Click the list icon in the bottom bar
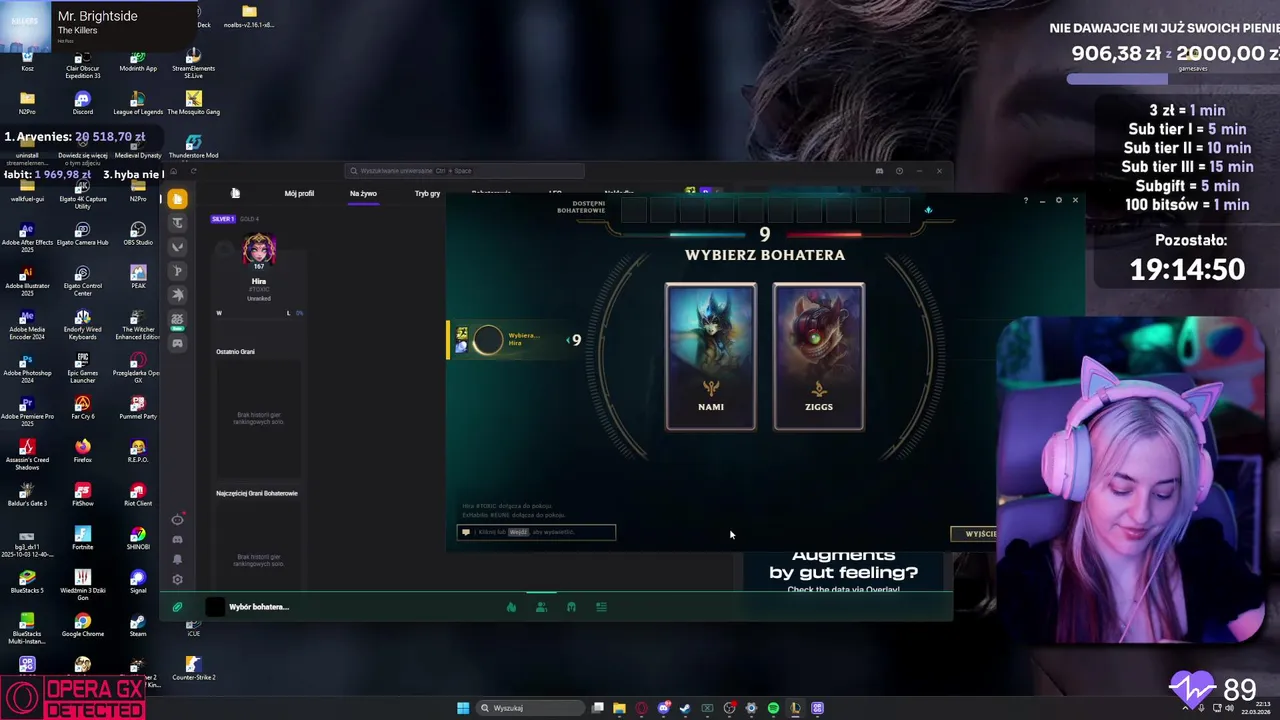The width and height of the screenshot is (1280, 720). [x=601, y=607]
